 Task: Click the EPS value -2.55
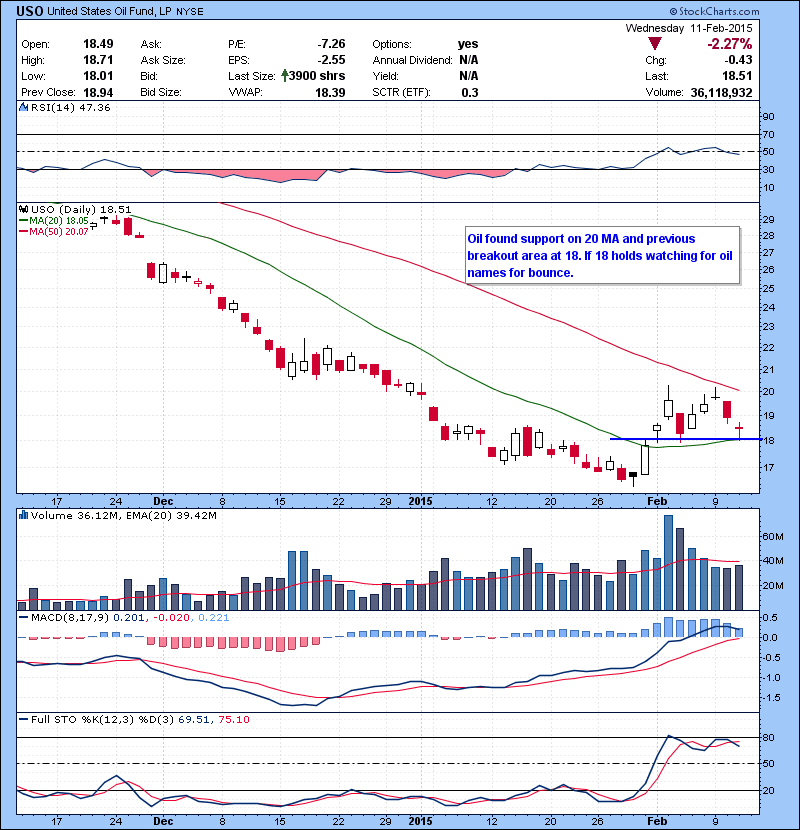pyautogui.click(x=331, y=60)
